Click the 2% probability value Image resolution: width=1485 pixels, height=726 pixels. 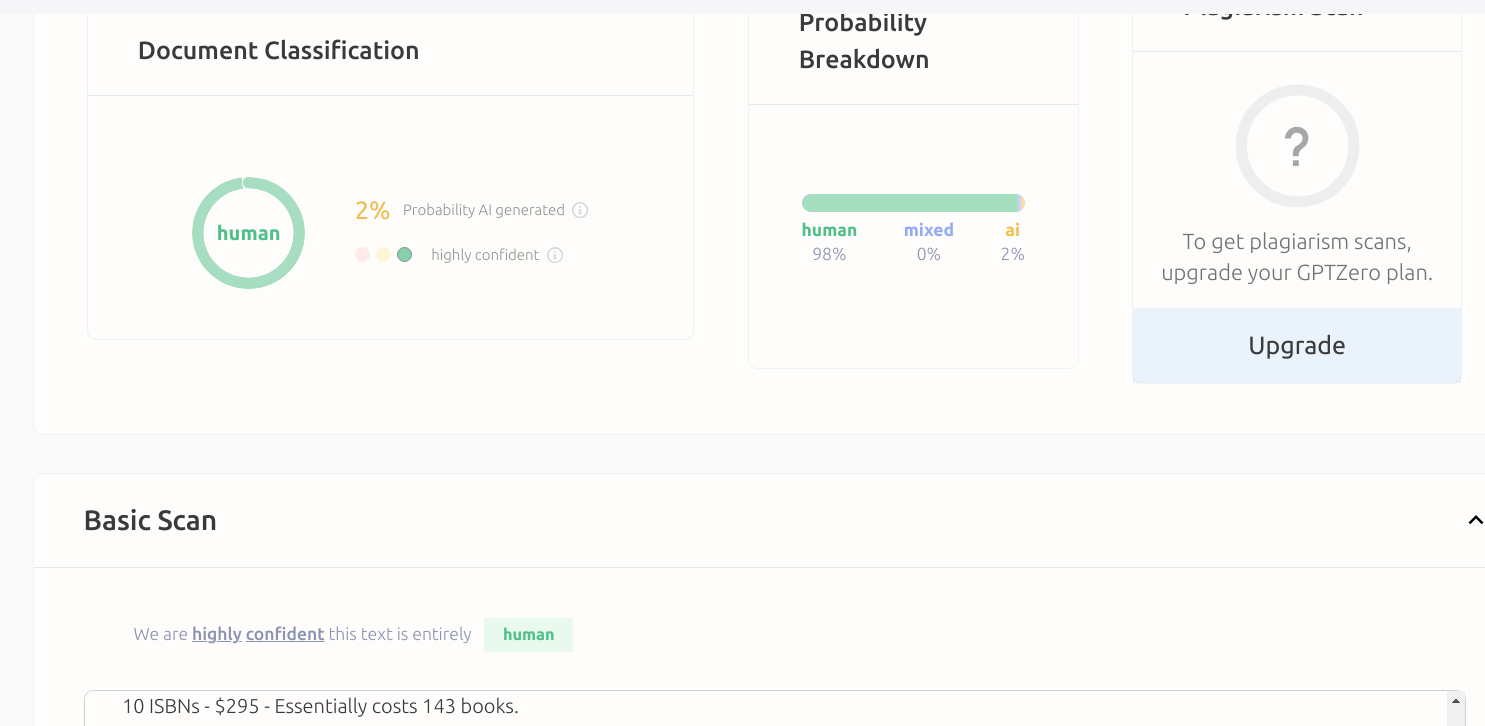[x=372, y=210]
